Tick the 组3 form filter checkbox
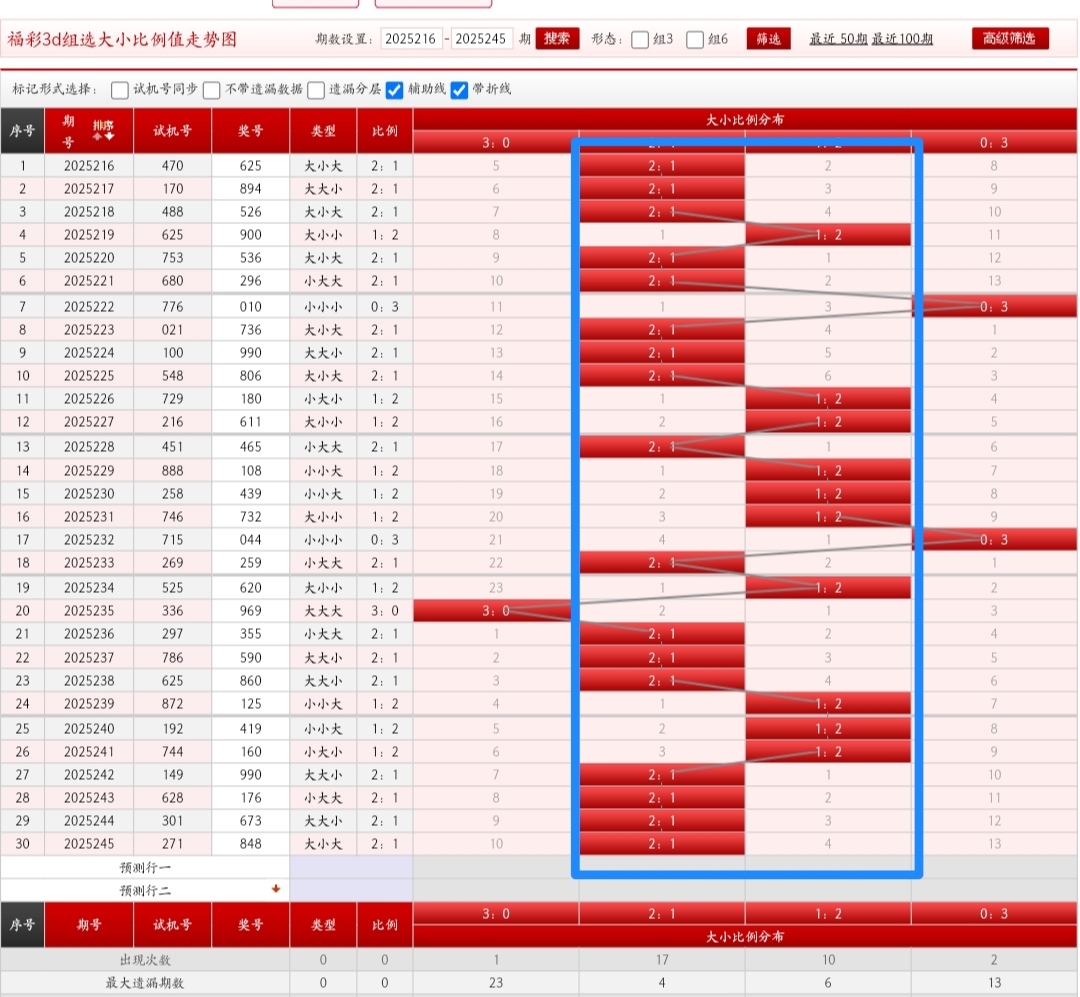 point(640,40)
